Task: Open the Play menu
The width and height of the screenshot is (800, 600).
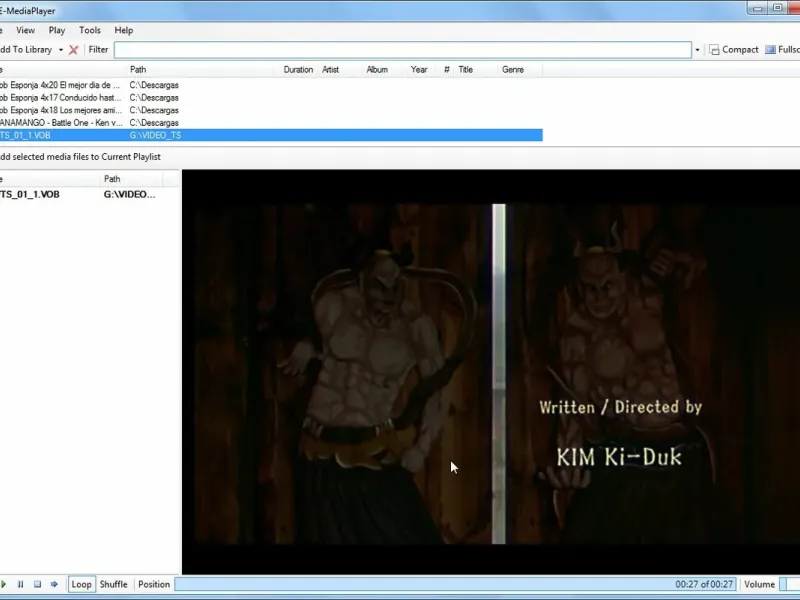Action: coord(57,30)
